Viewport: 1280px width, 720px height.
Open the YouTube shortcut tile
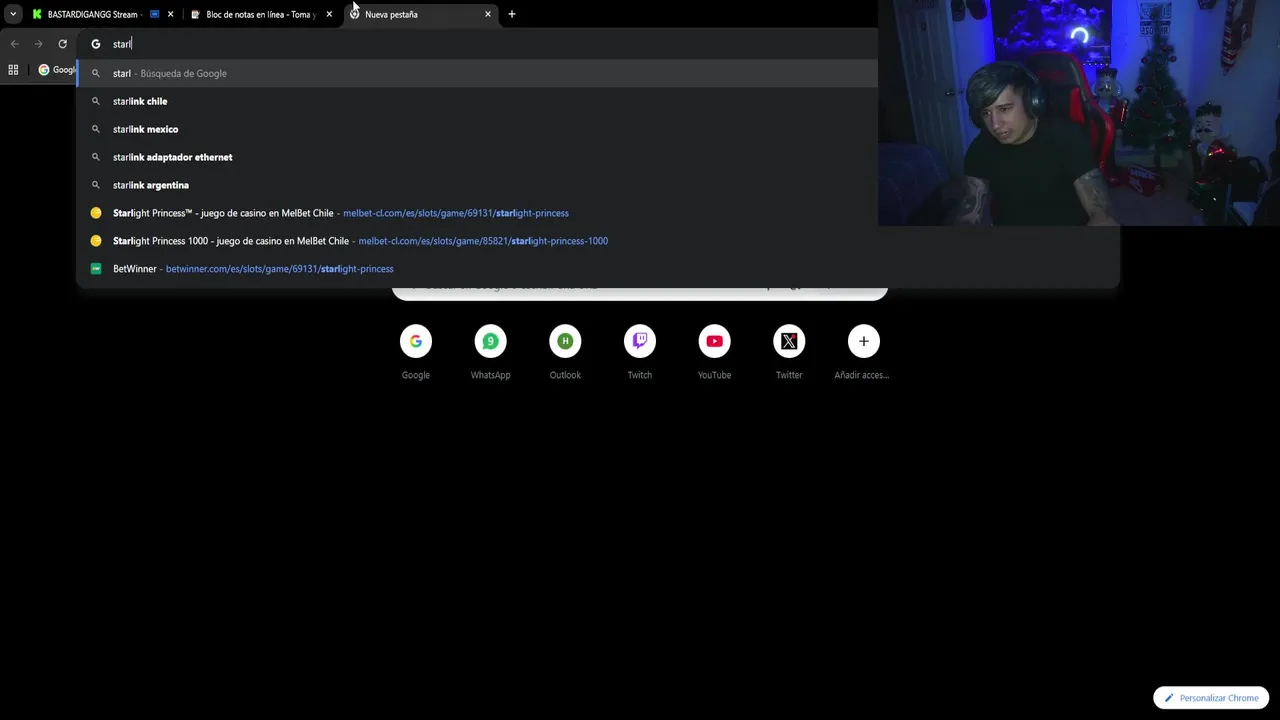click(714, 352)
